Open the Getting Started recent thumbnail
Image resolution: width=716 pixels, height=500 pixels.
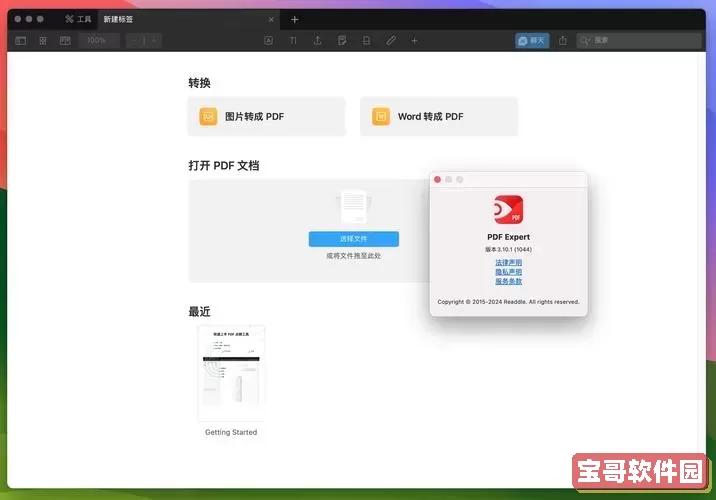click(231, 373)
